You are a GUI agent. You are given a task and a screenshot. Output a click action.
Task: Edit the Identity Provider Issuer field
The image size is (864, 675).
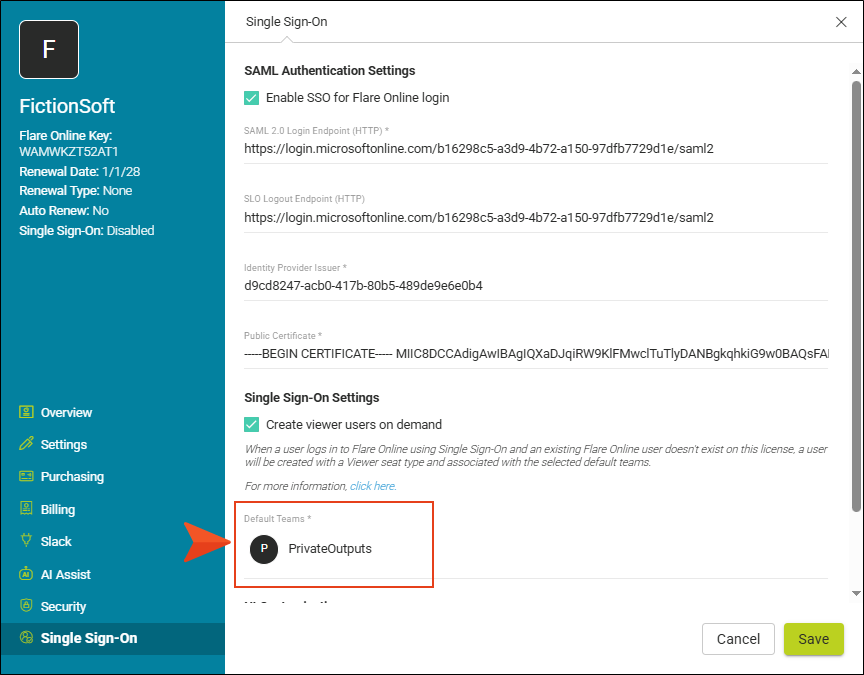tap(536, 286)
